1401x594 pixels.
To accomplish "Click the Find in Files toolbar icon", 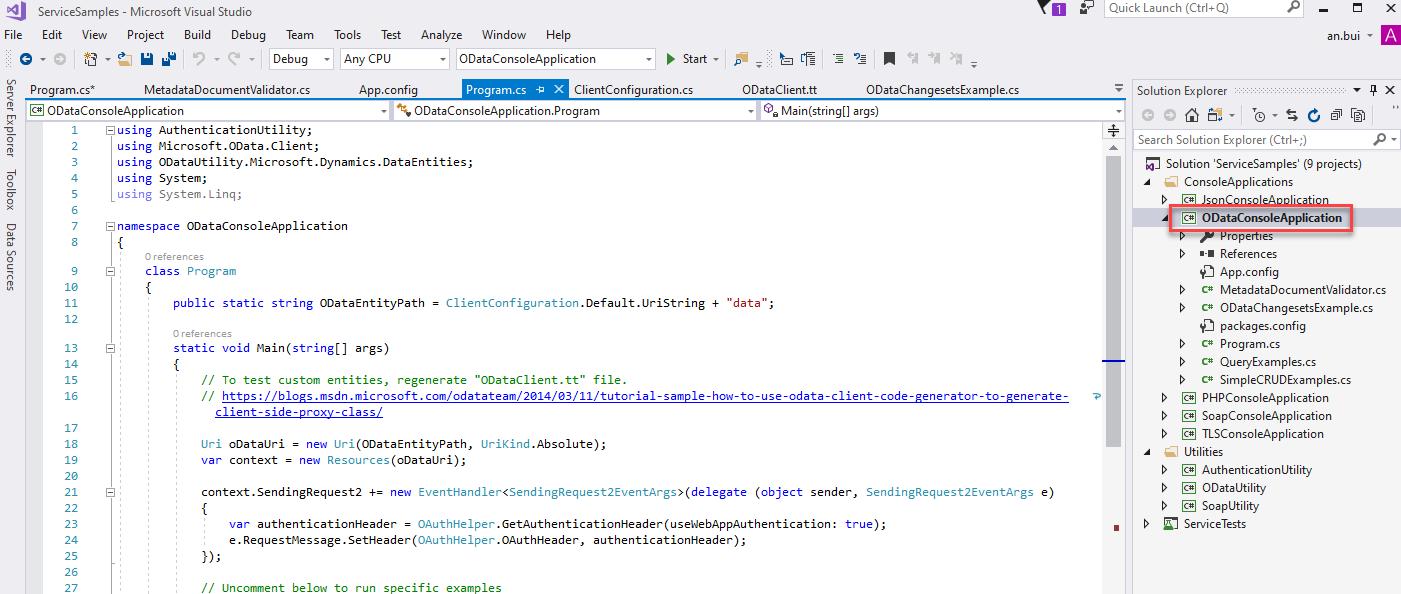I will [x=740, y=59].
